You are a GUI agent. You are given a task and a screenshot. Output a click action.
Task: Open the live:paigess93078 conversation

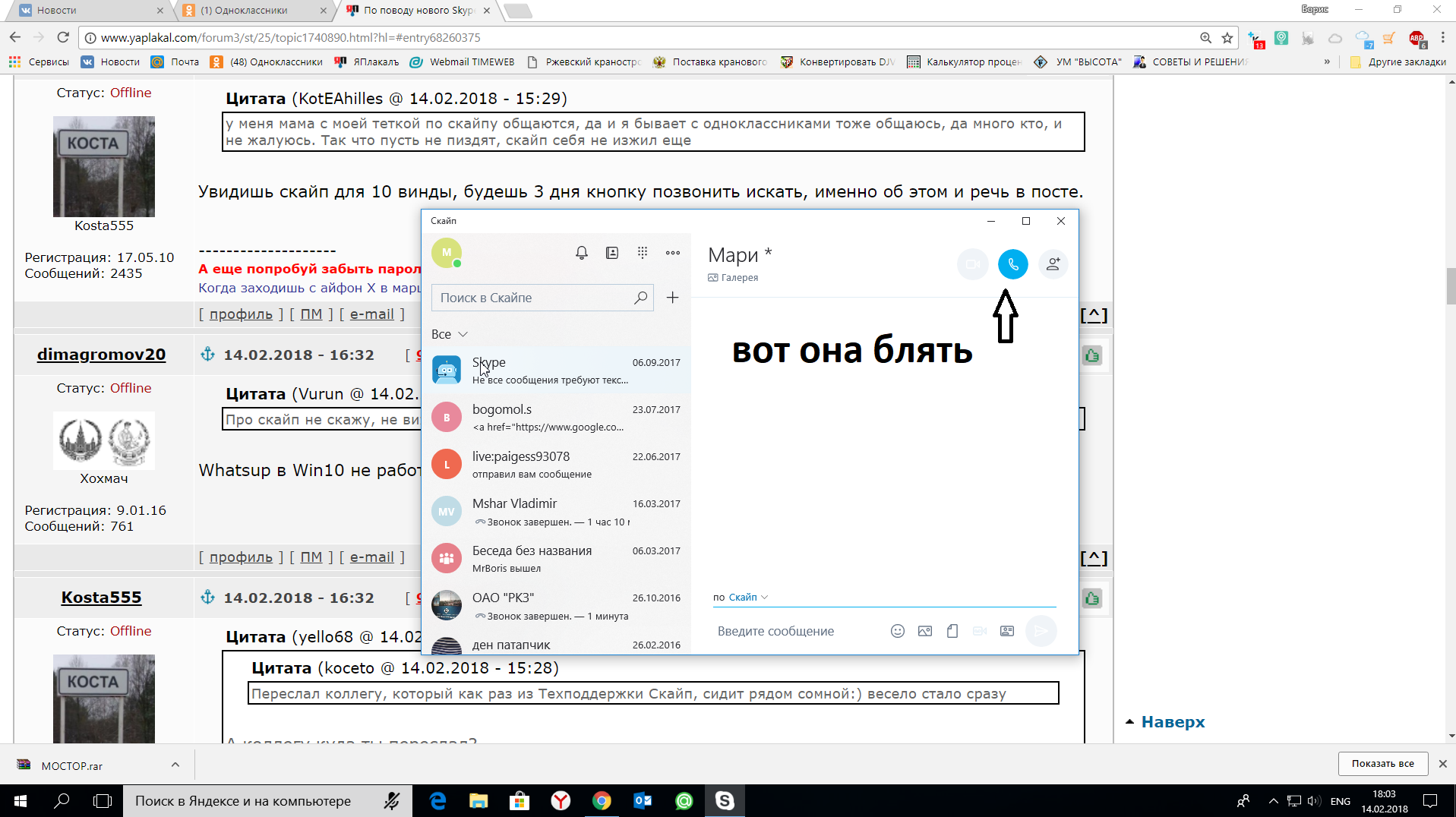click(556, 464)
